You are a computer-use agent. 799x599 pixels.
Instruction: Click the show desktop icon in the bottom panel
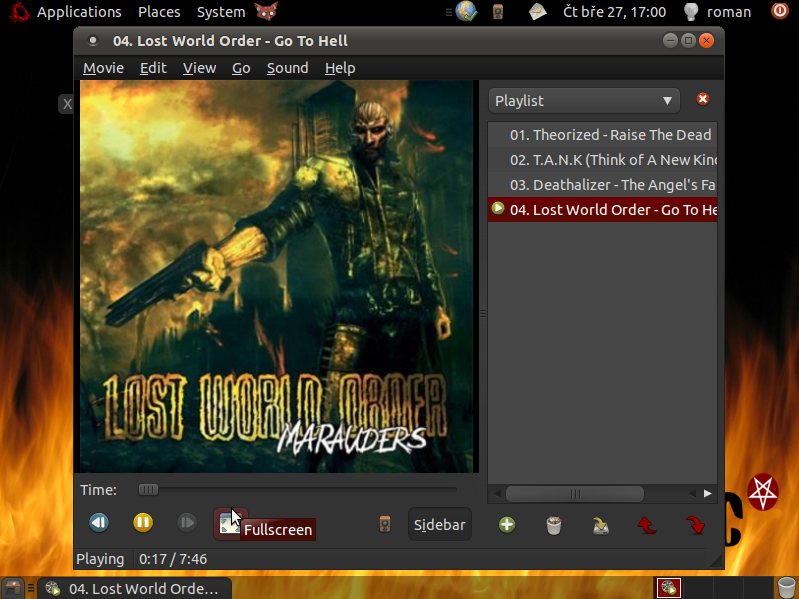(x=13, y=588)
